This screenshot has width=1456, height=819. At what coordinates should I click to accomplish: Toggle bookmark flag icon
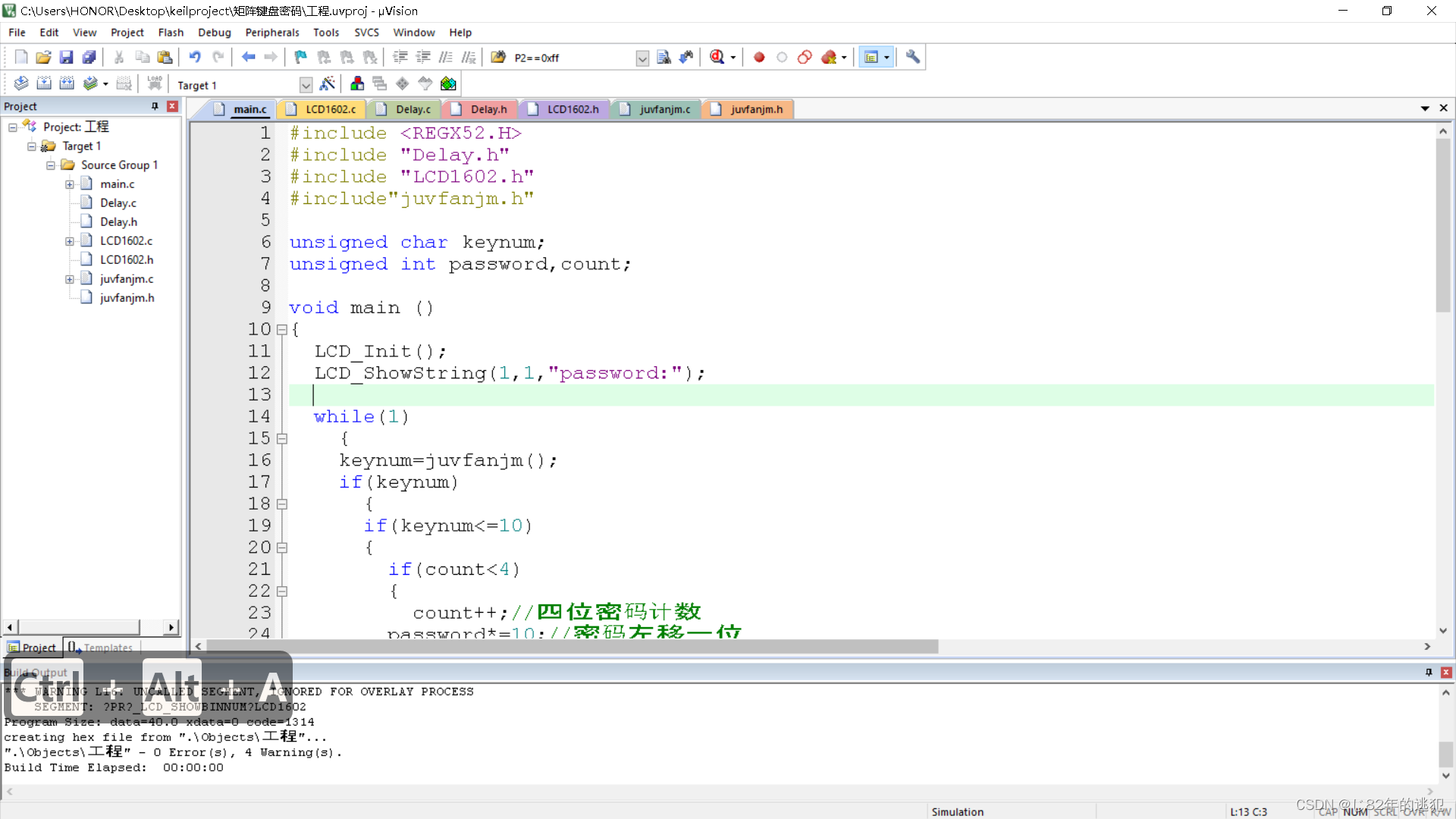pyautogui.click(x=301, y=57)
